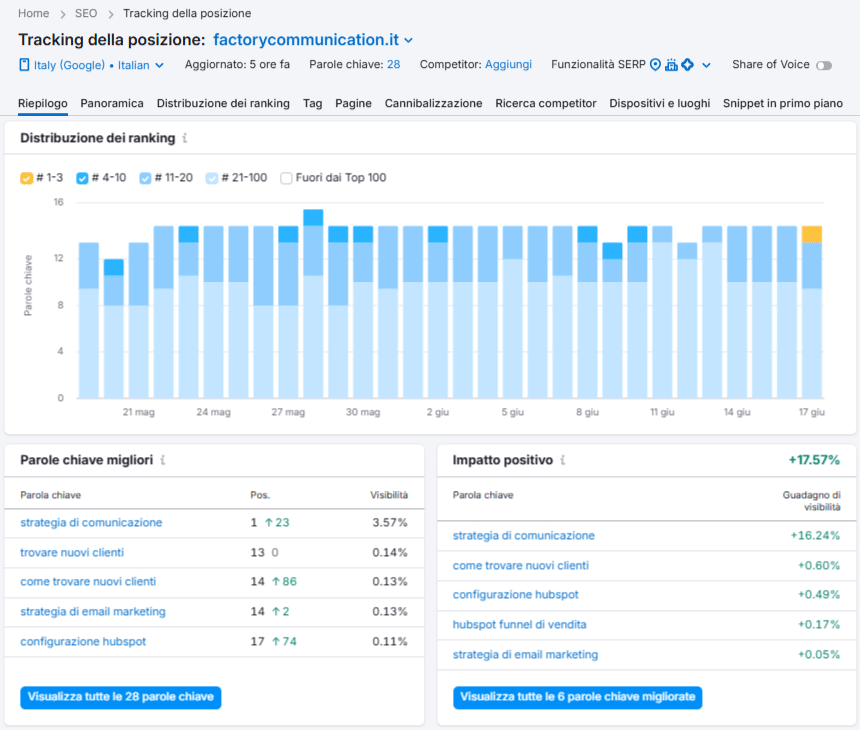This screenshot has width=860, height=730.
Task: Open the Ricerca competitor tab
Action: pyautogui.click(x=546, y=103)
